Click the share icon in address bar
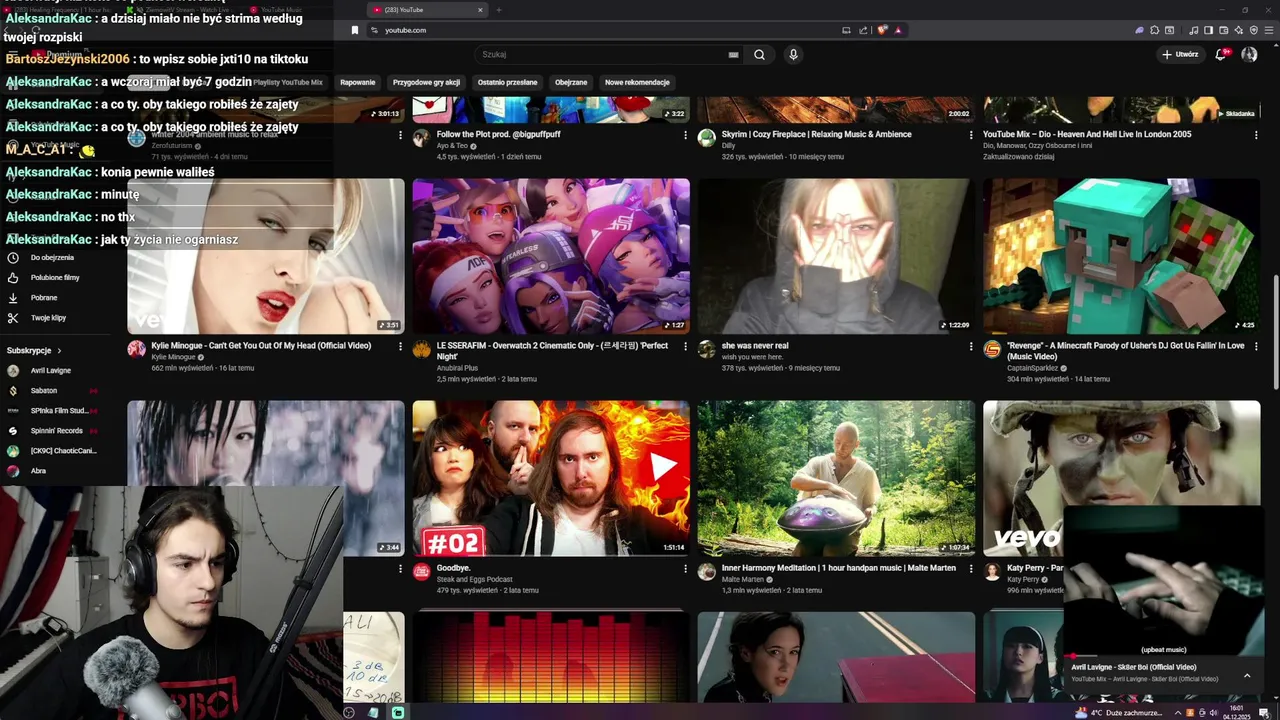Viewport: 1280px width, 720px height. coord(863,30)
